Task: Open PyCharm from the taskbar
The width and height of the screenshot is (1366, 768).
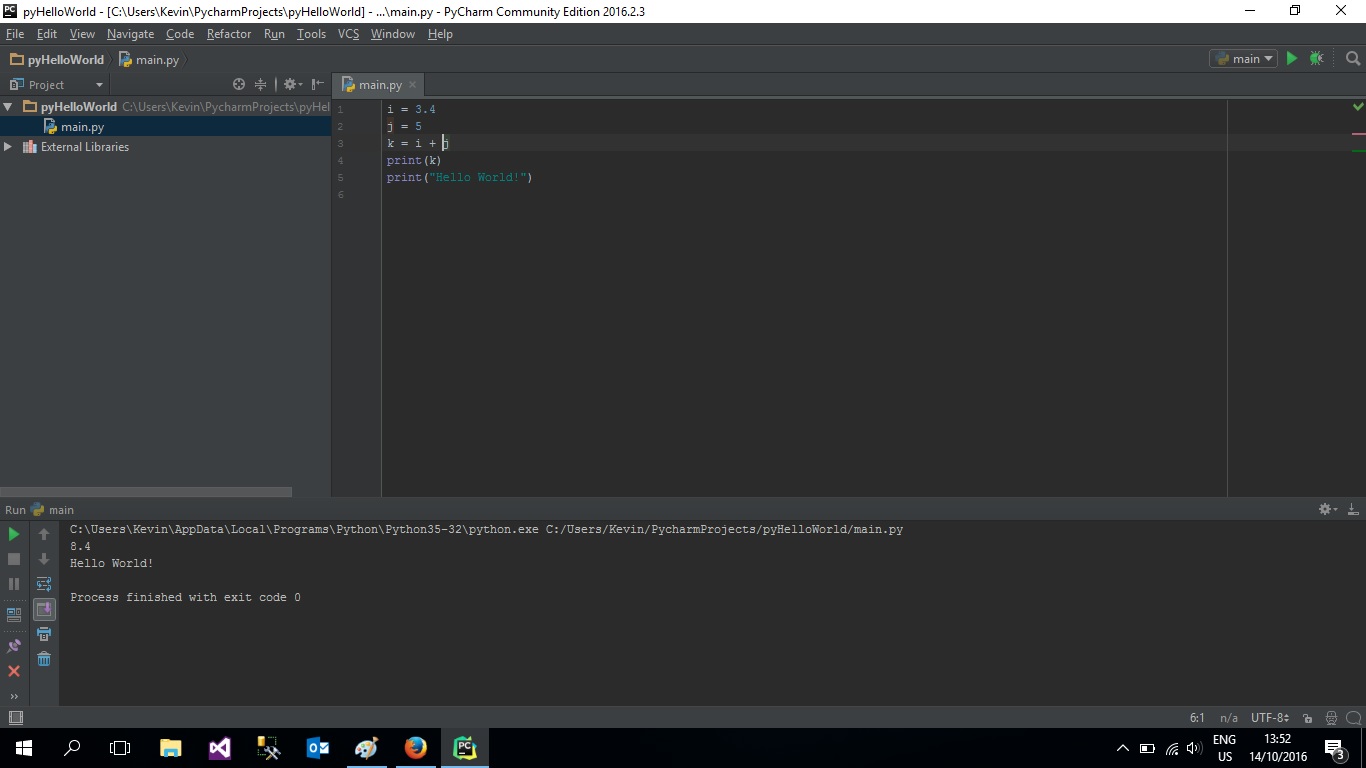Action: [465, 747]
